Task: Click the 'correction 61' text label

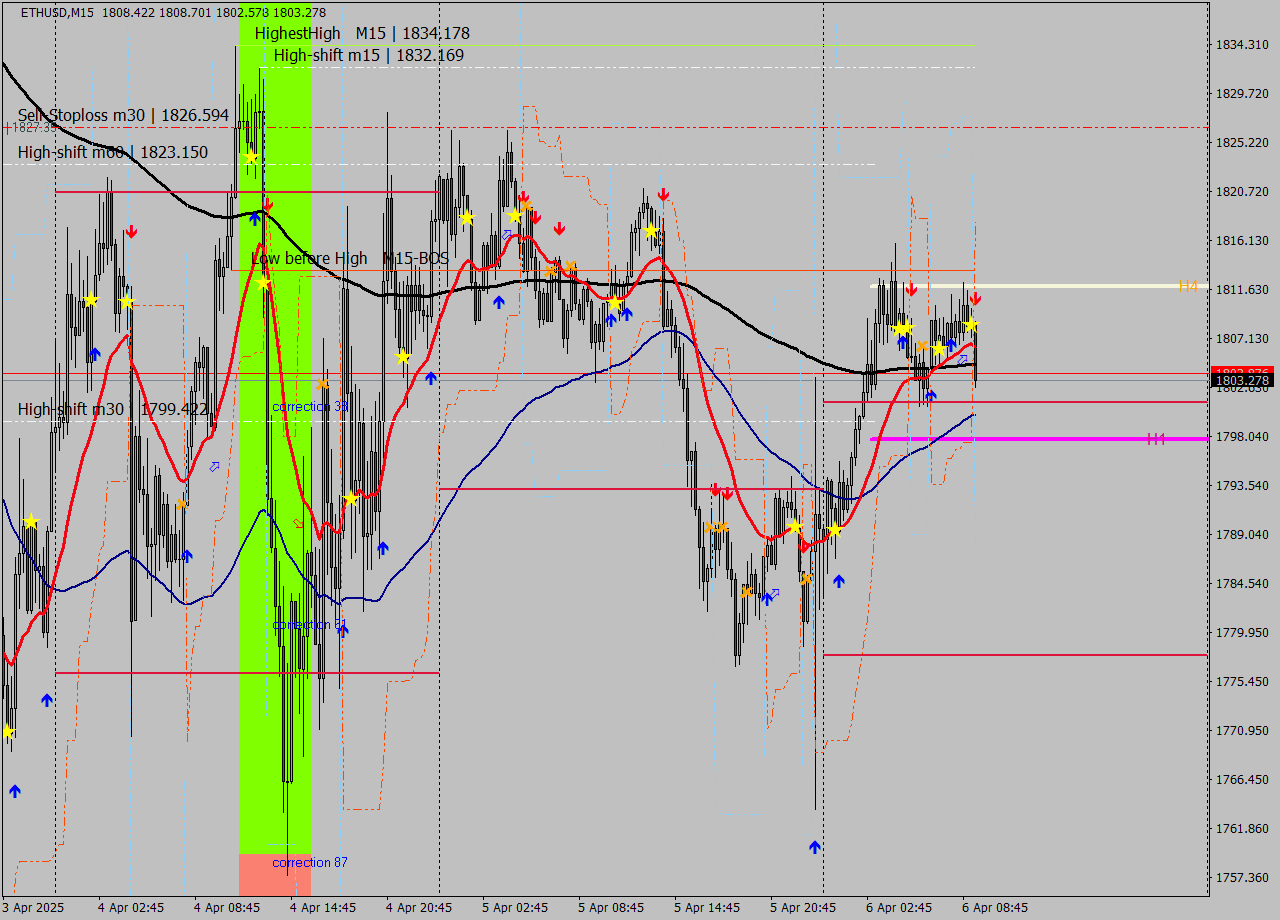Action: pos(310,625)
